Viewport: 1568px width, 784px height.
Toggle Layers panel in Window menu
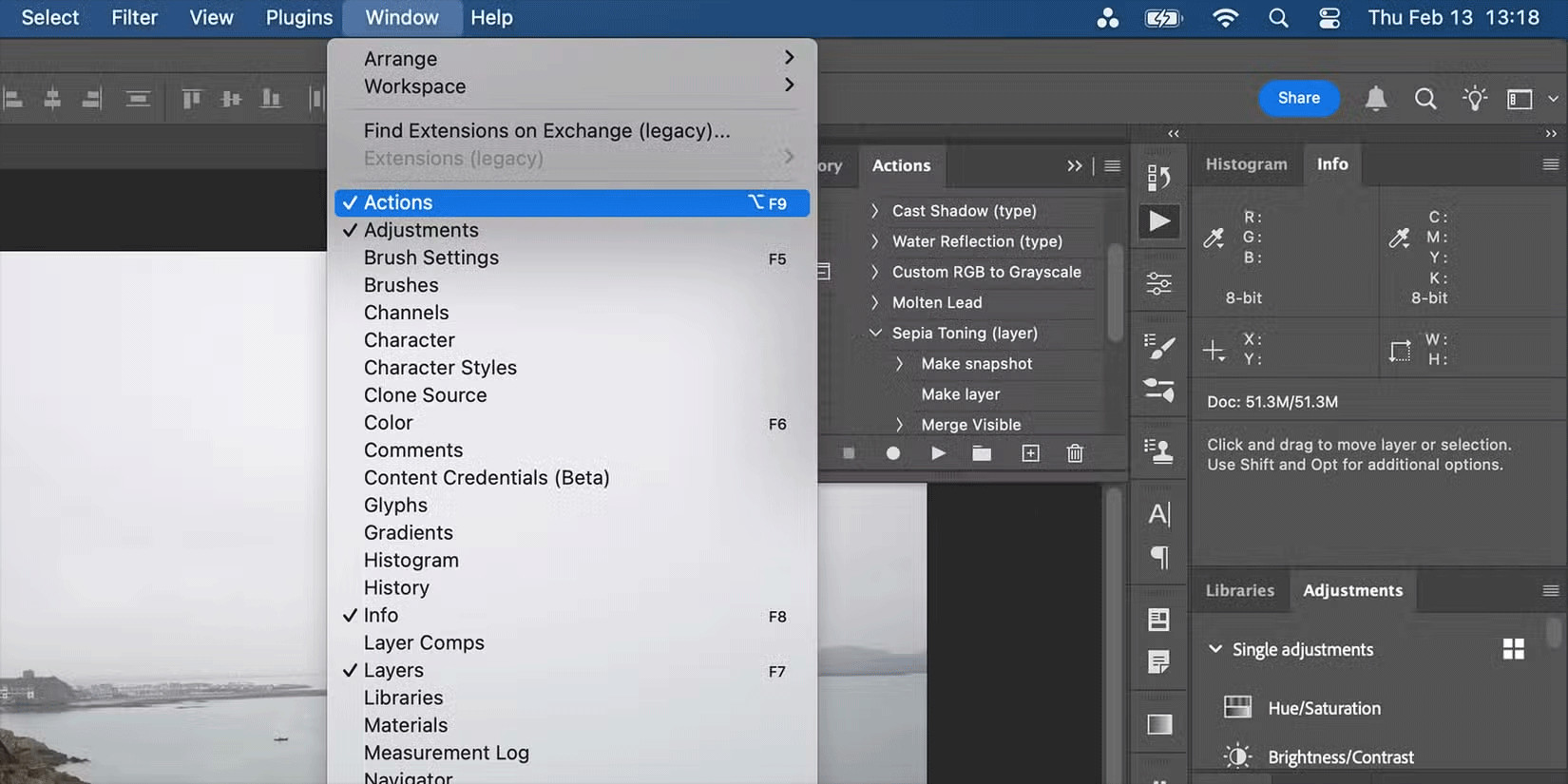[x=393, y=670]
